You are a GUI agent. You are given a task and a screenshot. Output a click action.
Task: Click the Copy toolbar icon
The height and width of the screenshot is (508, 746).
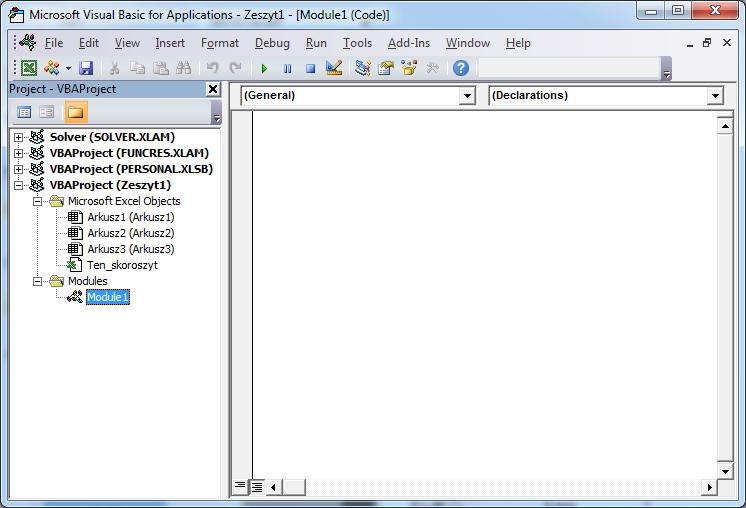137,68
